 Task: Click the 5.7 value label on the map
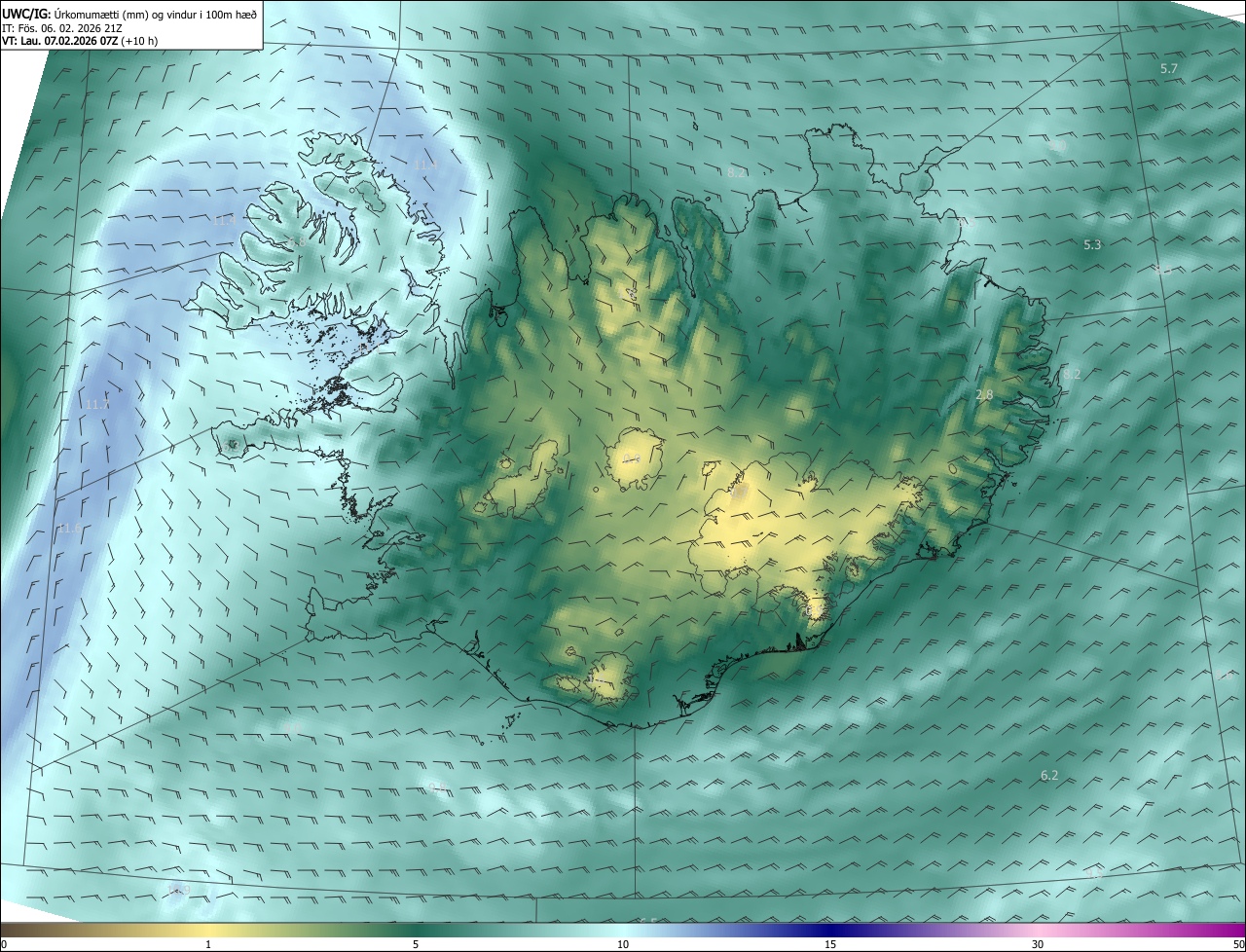point(1169,69)
